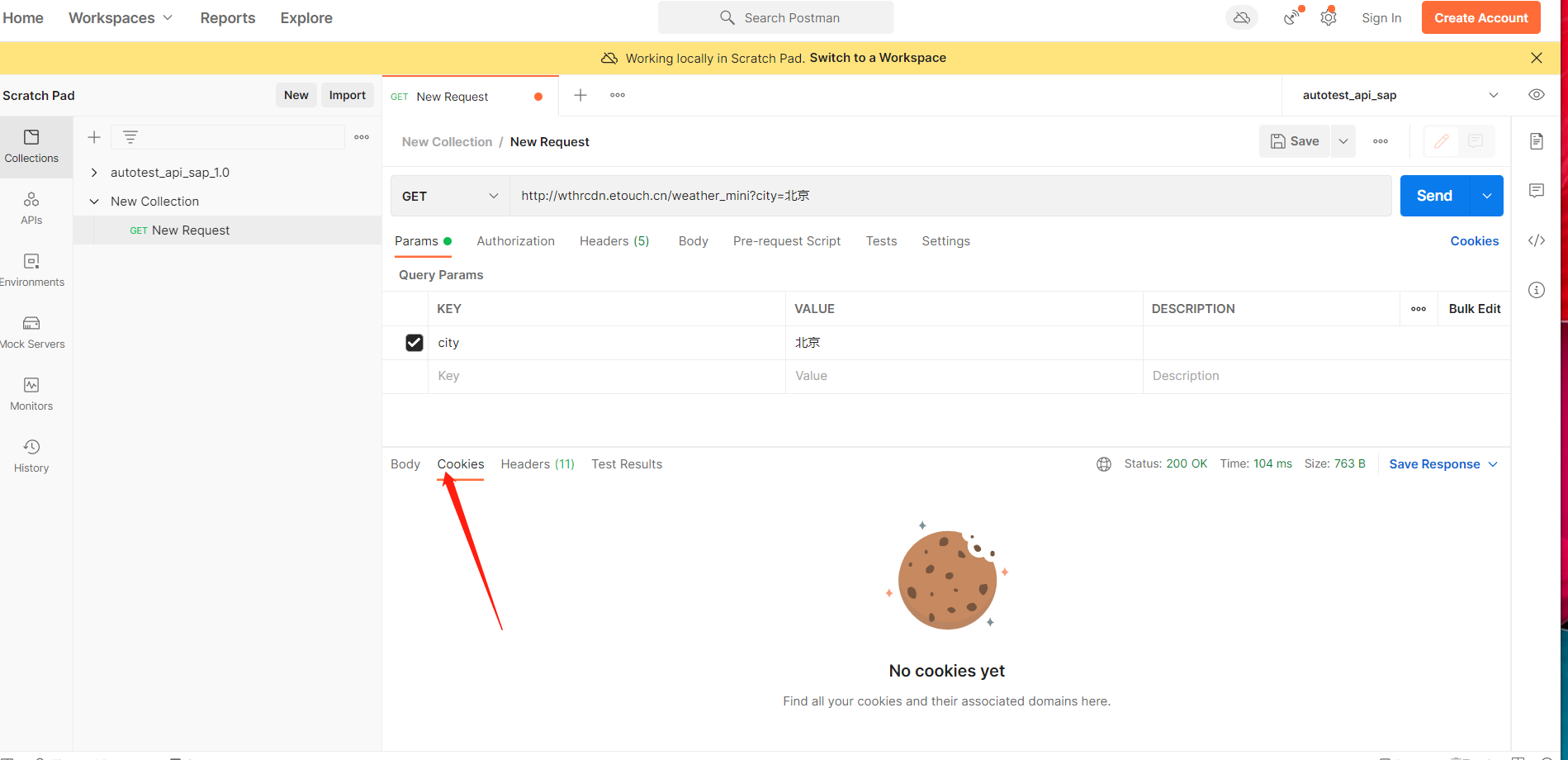
Task: Click the empty Key parameter field
Action: click(607, 376)
